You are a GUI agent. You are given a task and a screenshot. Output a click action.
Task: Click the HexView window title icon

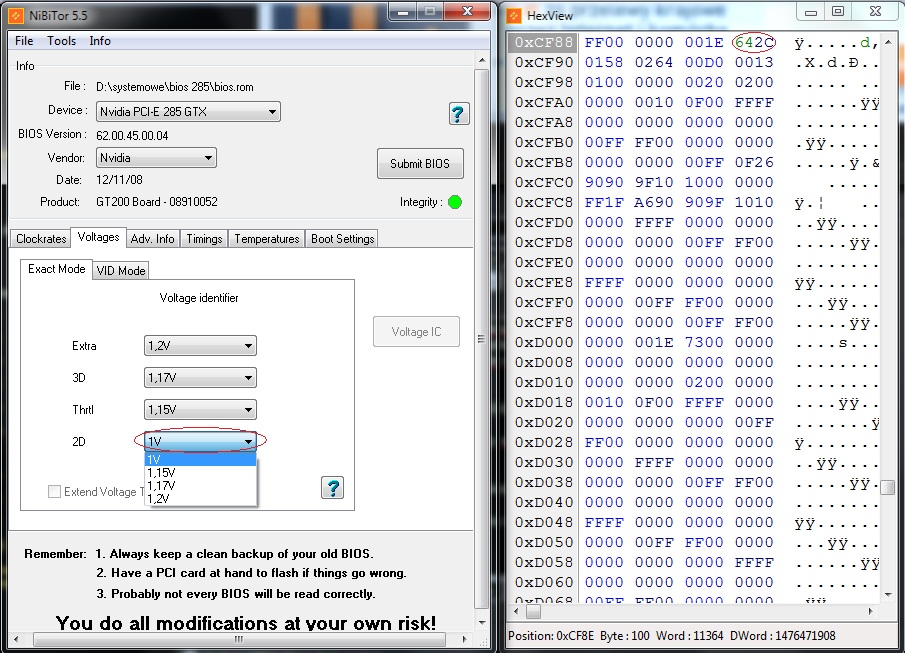[513, 16]
